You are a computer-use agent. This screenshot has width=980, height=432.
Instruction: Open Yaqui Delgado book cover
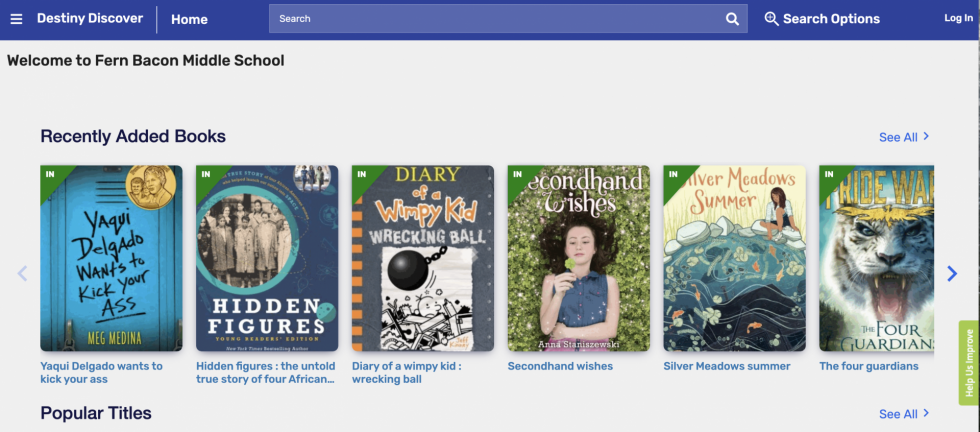tap(111, 258)
